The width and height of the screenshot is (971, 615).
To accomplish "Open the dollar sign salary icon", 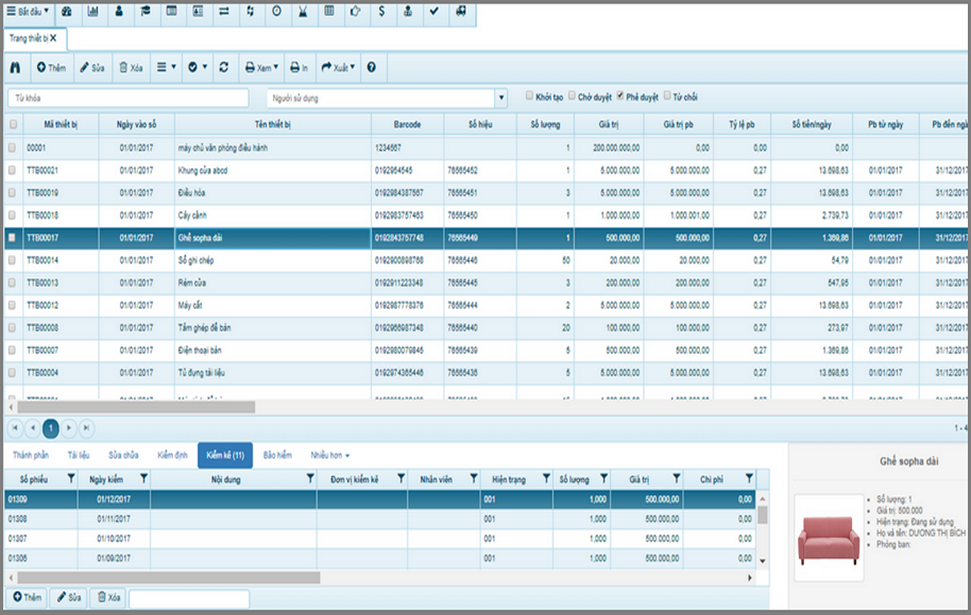I will pyautogui.click(x=381, y=12).
